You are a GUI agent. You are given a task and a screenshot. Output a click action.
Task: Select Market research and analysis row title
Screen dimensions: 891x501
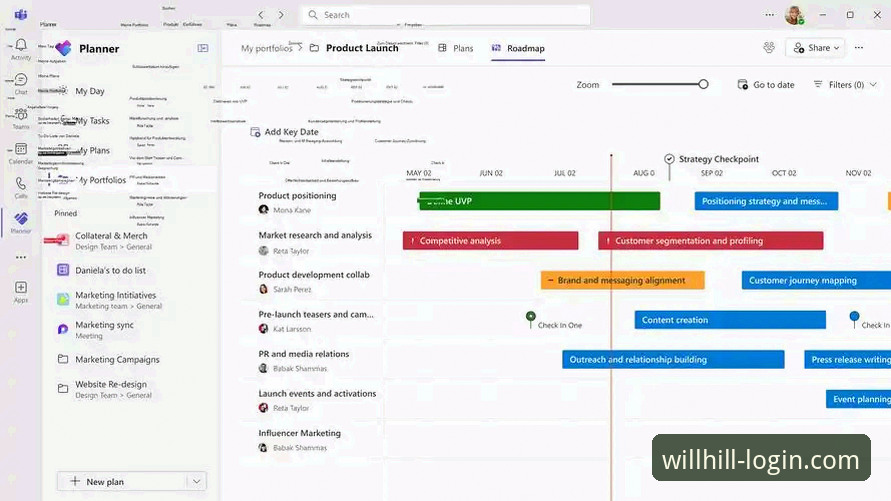pos(315,235)
